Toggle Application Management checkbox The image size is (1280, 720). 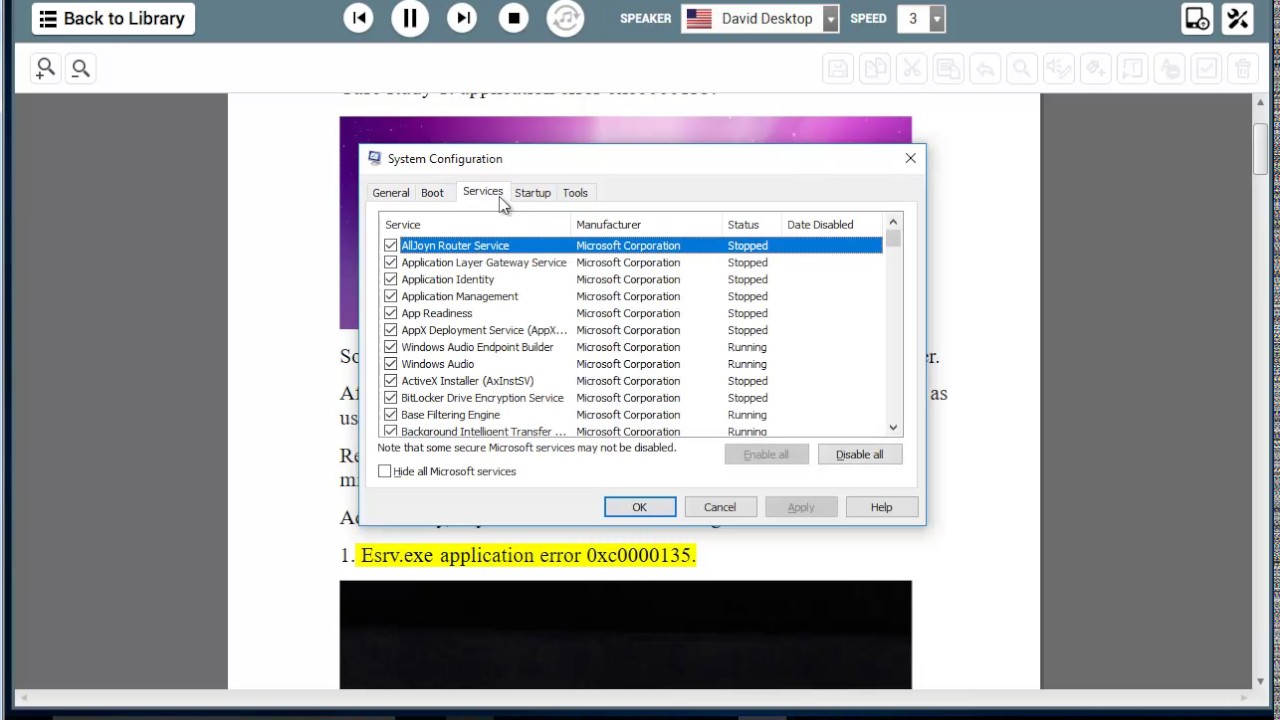point(390,296)
